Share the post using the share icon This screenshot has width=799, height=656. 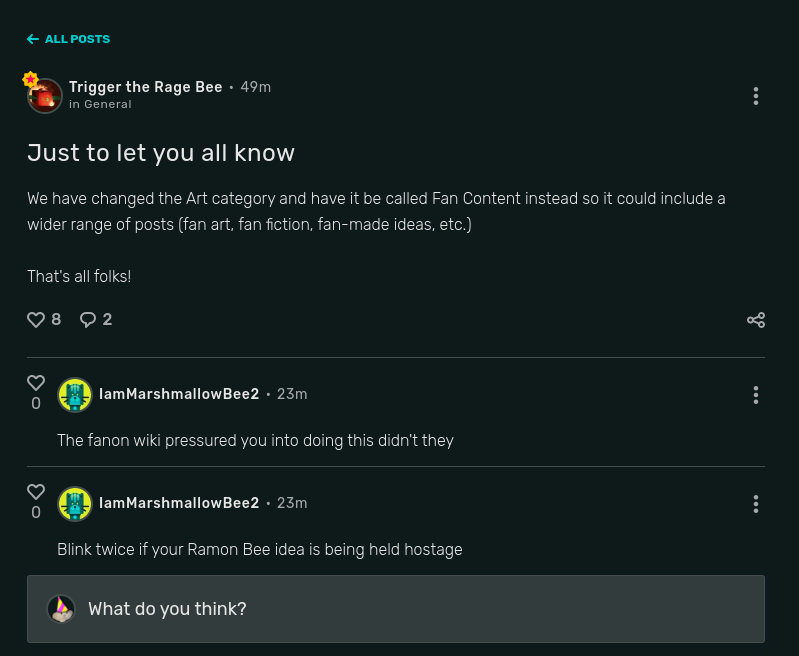coord(756,320)
